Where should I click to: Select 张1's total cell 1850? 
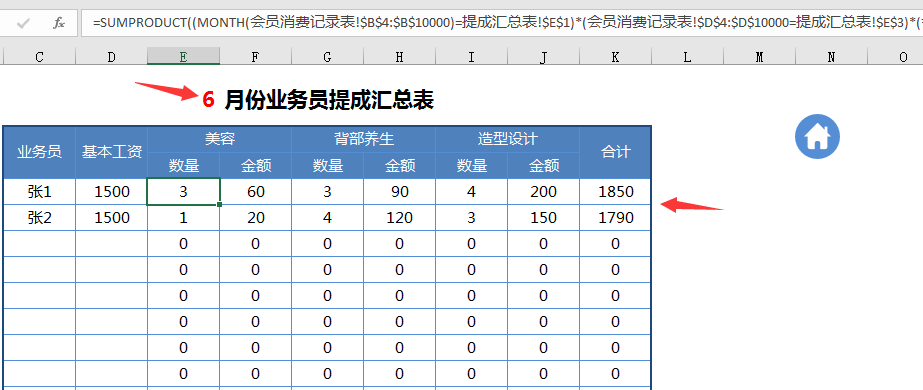coord(615,192)
